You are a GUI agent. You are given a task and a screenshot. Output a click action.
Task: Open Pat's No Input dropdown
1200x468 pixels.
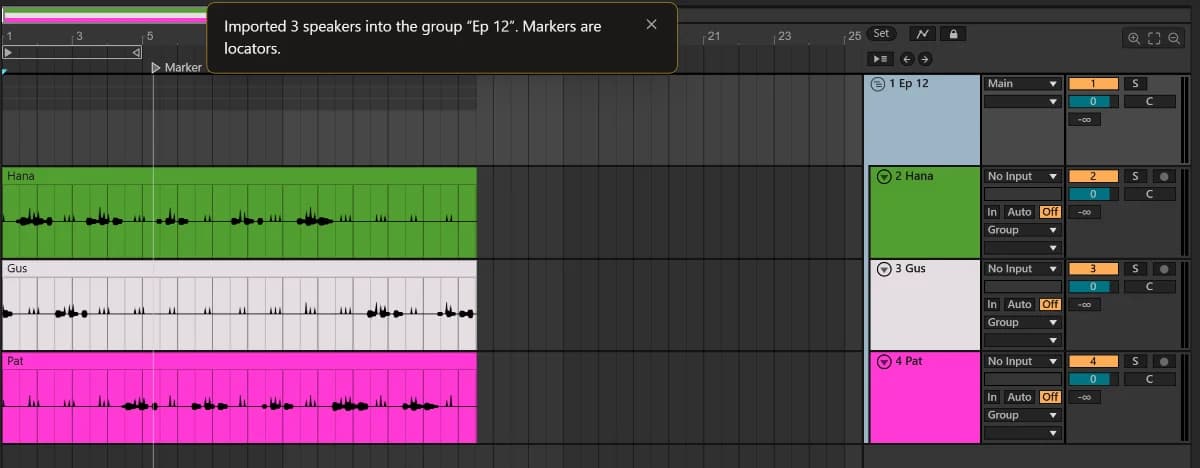tap(1022, 361)
